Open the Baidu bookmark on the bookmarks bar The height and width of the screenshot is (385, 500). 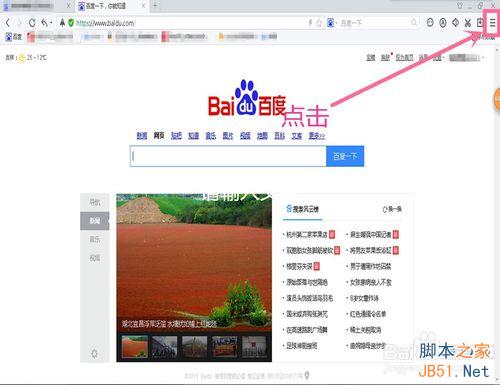point(14,37)
